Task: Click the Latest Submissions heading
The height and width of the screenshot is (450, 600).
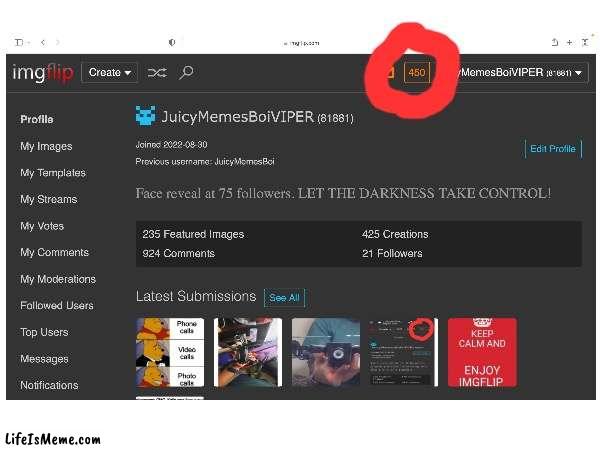Action: (x=196, y=297)
